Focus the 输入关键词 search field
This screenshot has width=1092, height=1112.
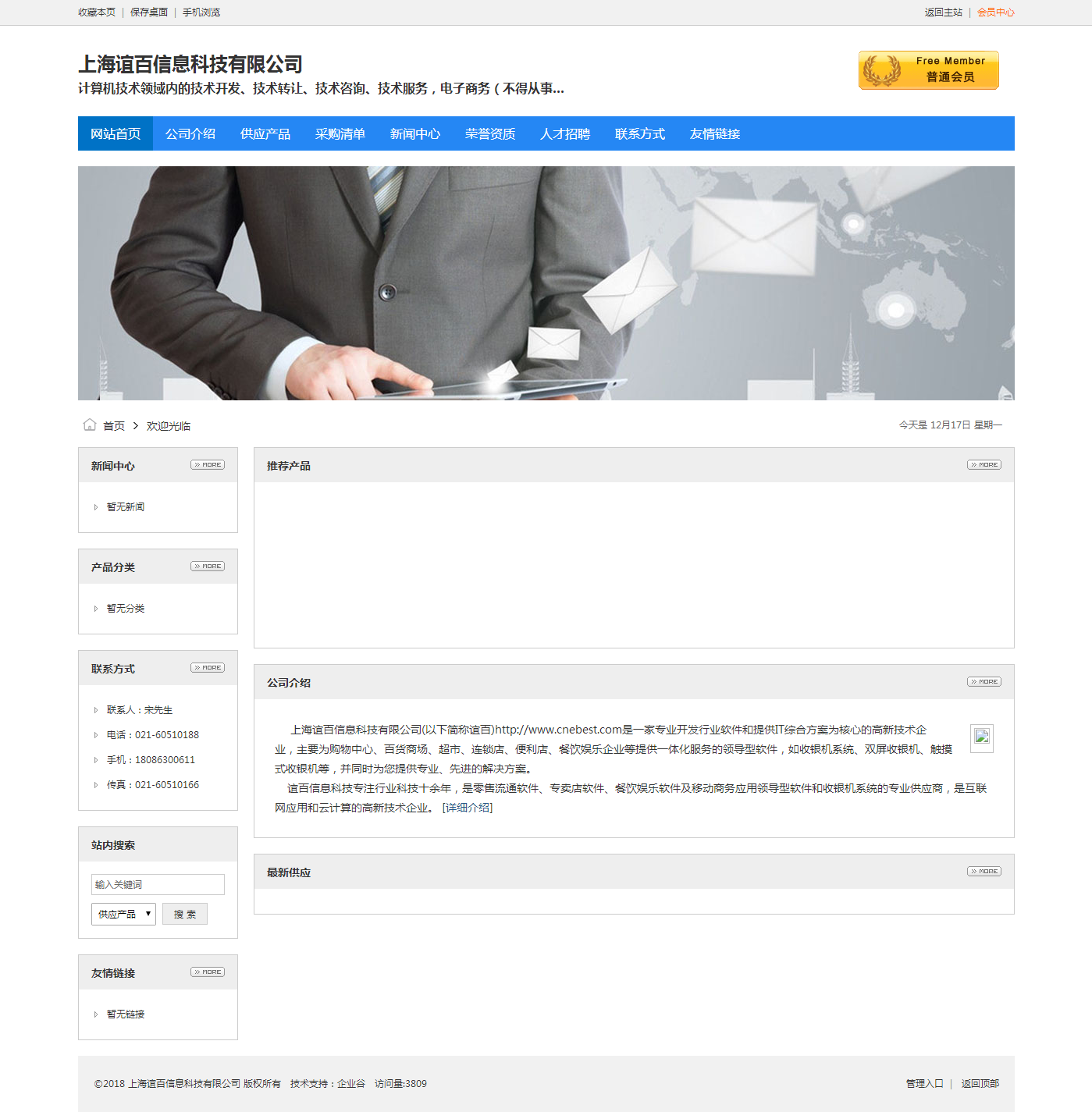click(158, 884)
